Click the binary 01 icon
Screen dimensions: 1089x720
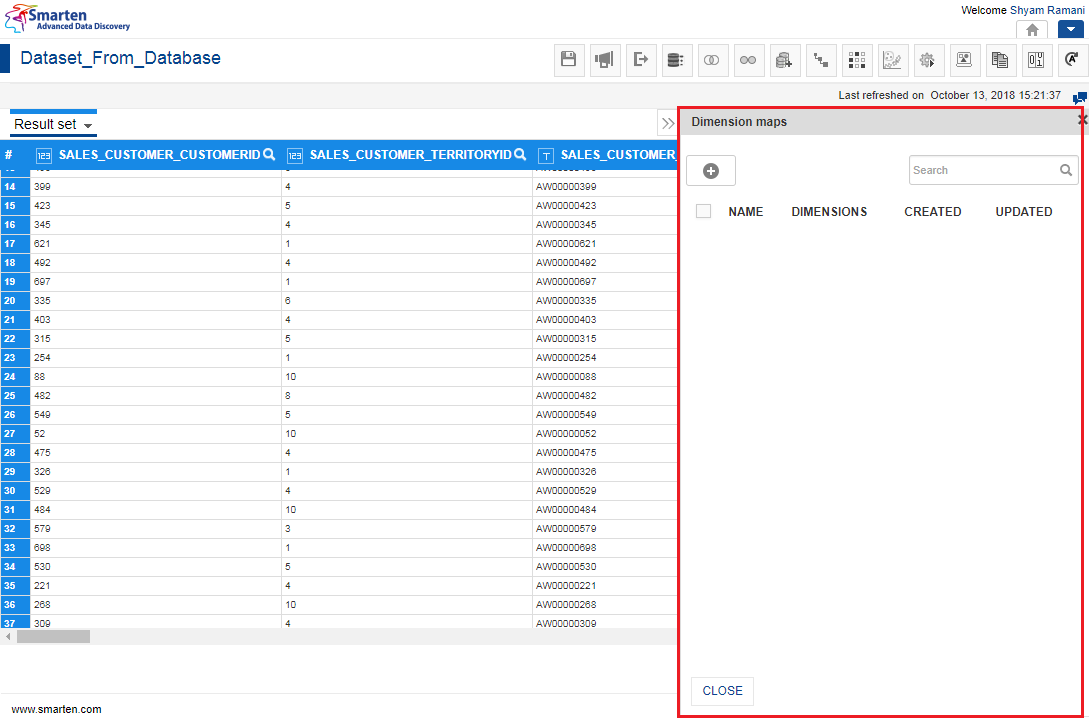pos(1036,60)
